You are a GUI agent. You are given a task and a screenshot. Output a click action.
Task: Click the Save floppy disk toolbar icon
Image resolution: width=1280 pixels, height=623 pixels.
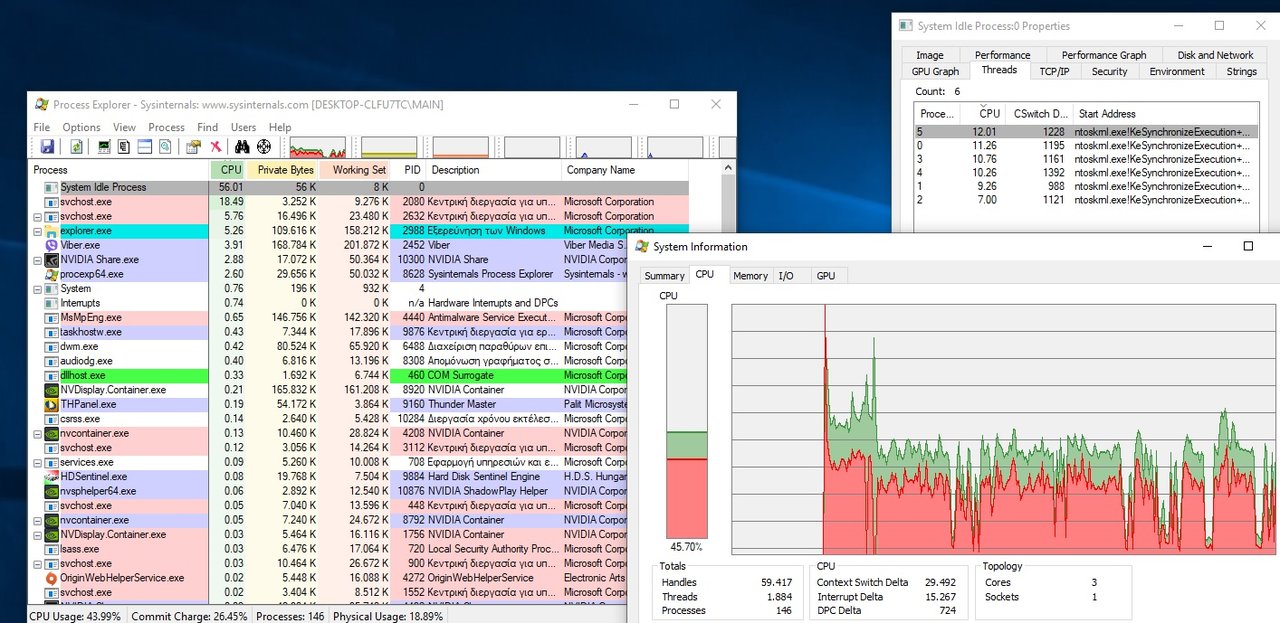pyautogui.click(x=47, y=147)
